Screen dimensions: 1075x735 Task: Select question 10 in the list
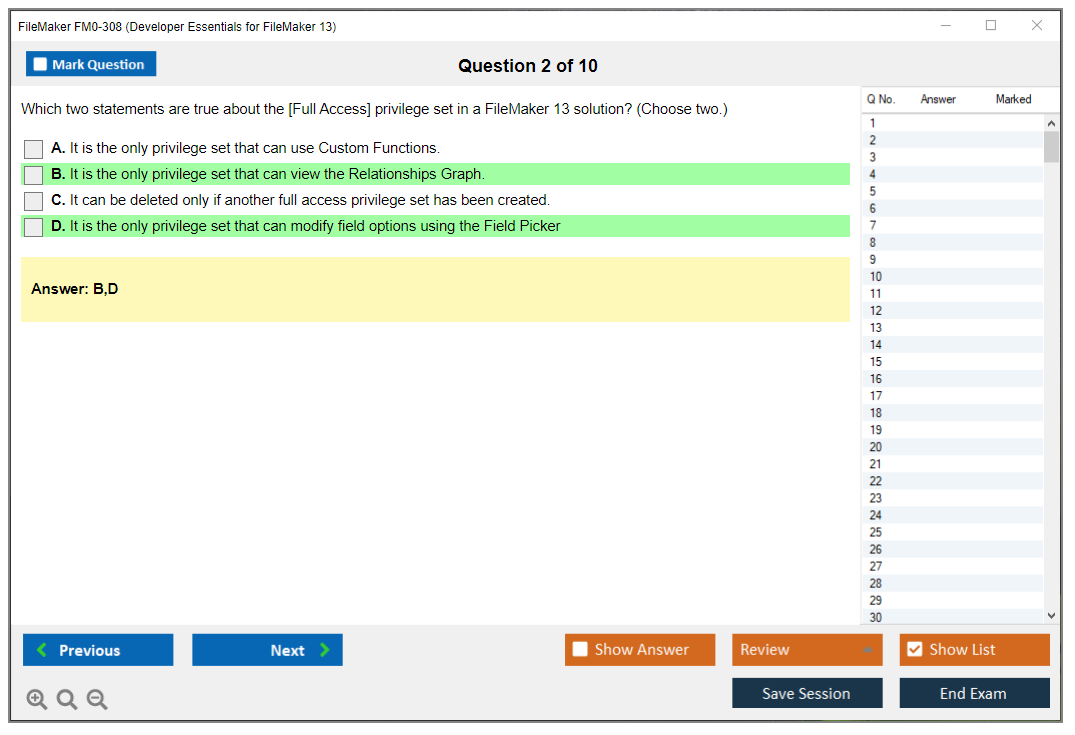coord(876,277)
